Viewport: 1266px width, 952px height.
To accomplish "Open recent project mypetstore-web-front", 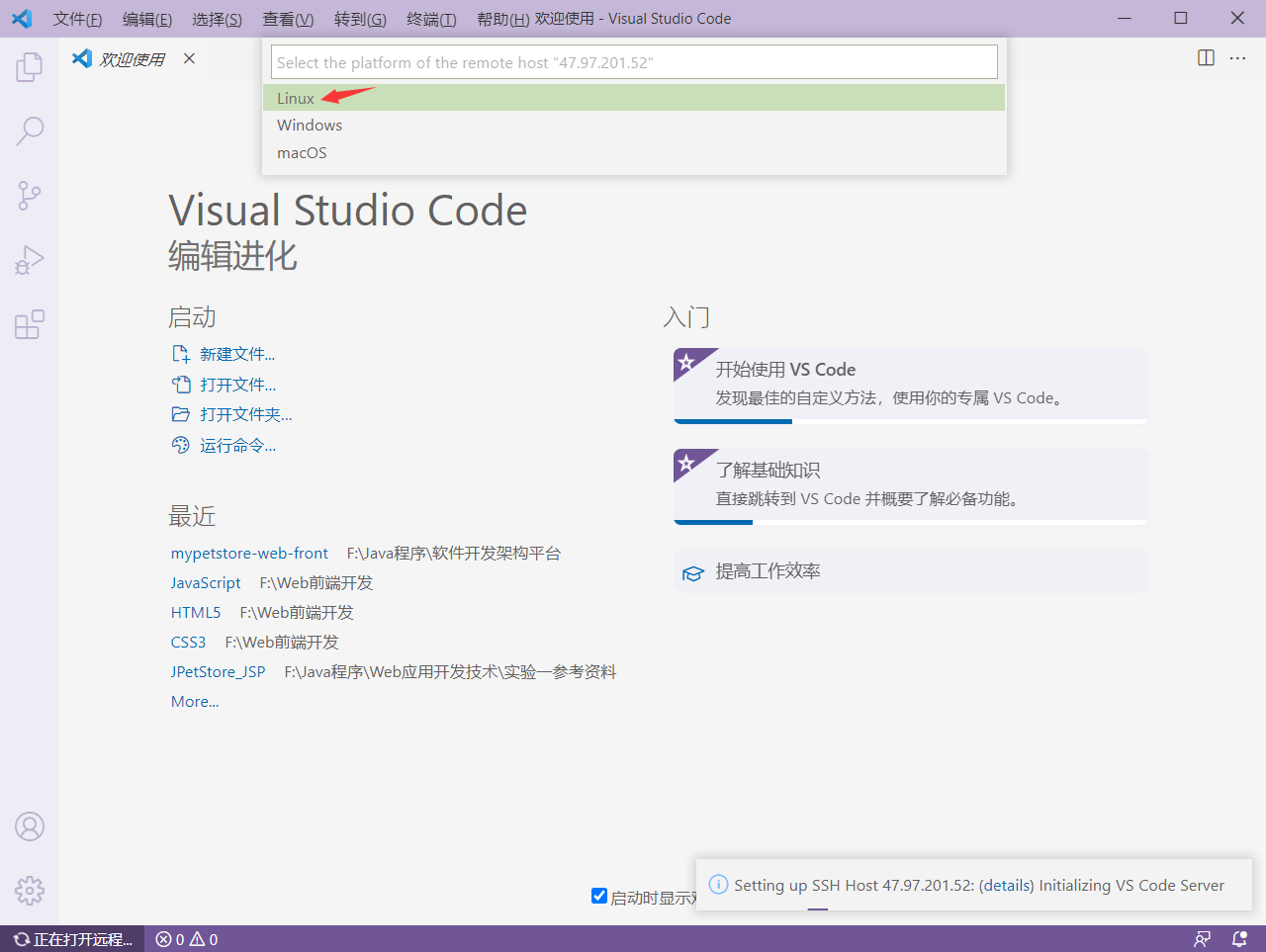I will click(249, 553).
